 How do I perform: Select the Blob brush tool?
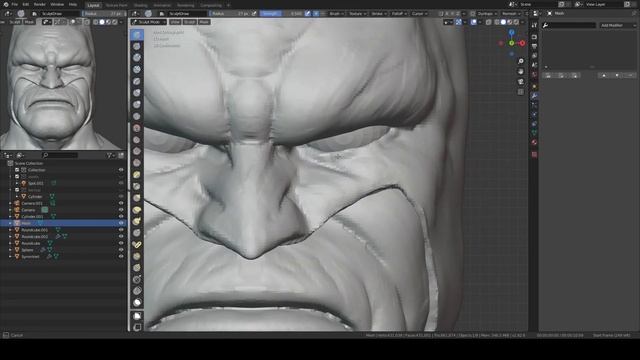137,104
